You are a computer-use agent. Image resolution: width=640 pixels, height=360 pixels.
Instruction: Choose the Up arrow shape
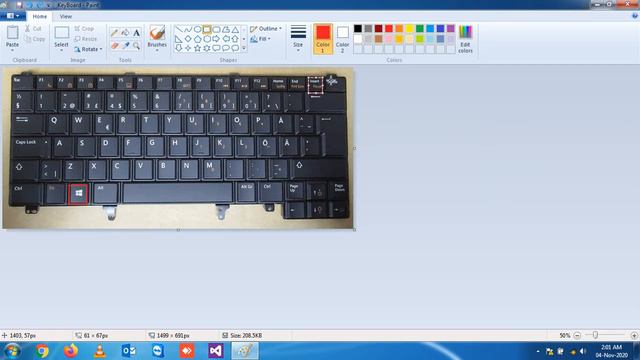pos(235,39)
